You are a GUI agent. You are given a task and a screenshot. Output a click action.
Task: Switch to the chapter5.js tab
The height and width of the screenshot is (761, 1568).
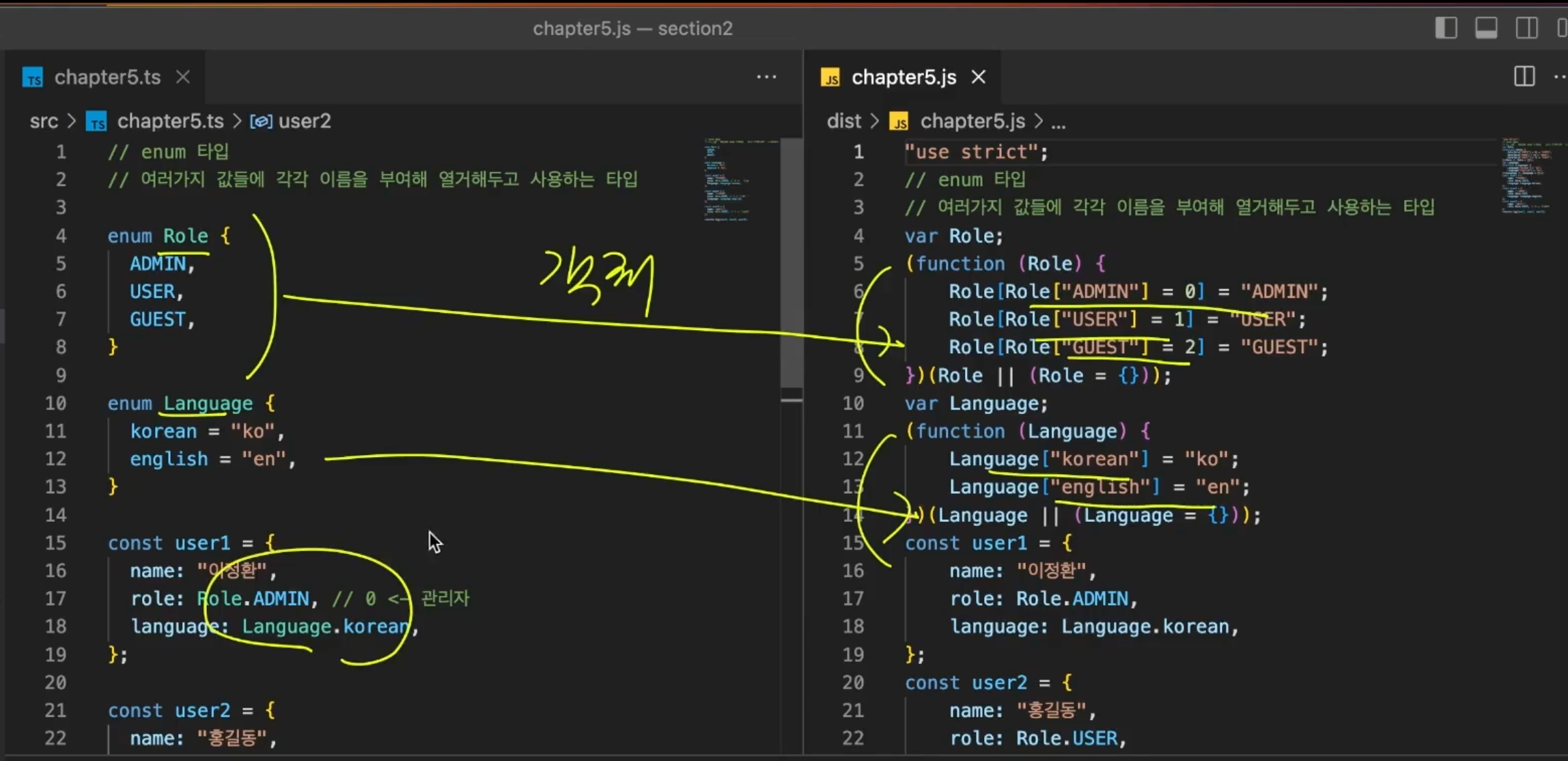pos(904,77)
